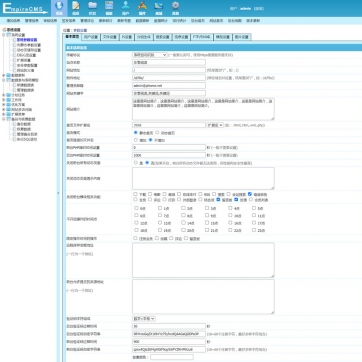Expand the 计划任务 tree node

click(4, 95)
